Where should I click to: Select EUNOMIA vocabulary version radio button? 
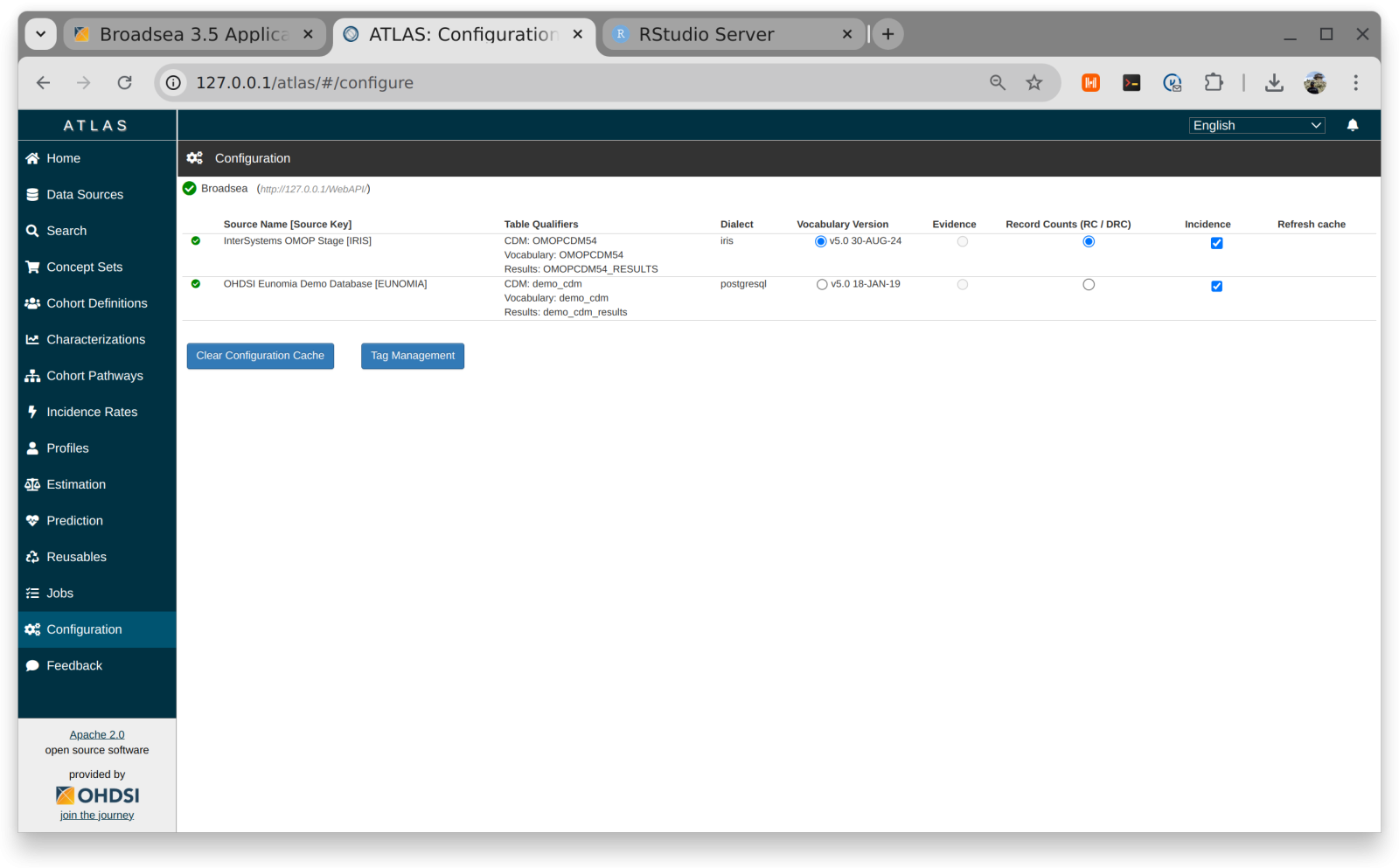click(822, 284)
